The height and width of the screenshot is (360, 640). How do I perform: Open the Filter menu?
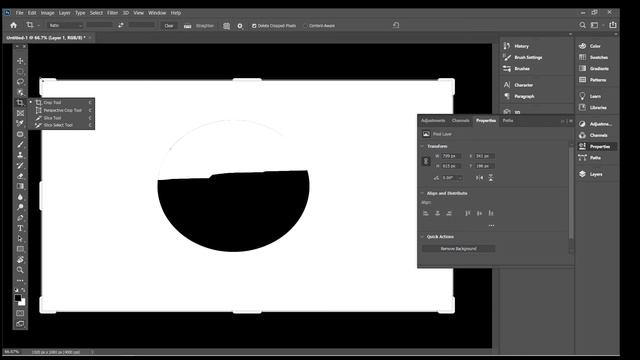coord(112,13)
